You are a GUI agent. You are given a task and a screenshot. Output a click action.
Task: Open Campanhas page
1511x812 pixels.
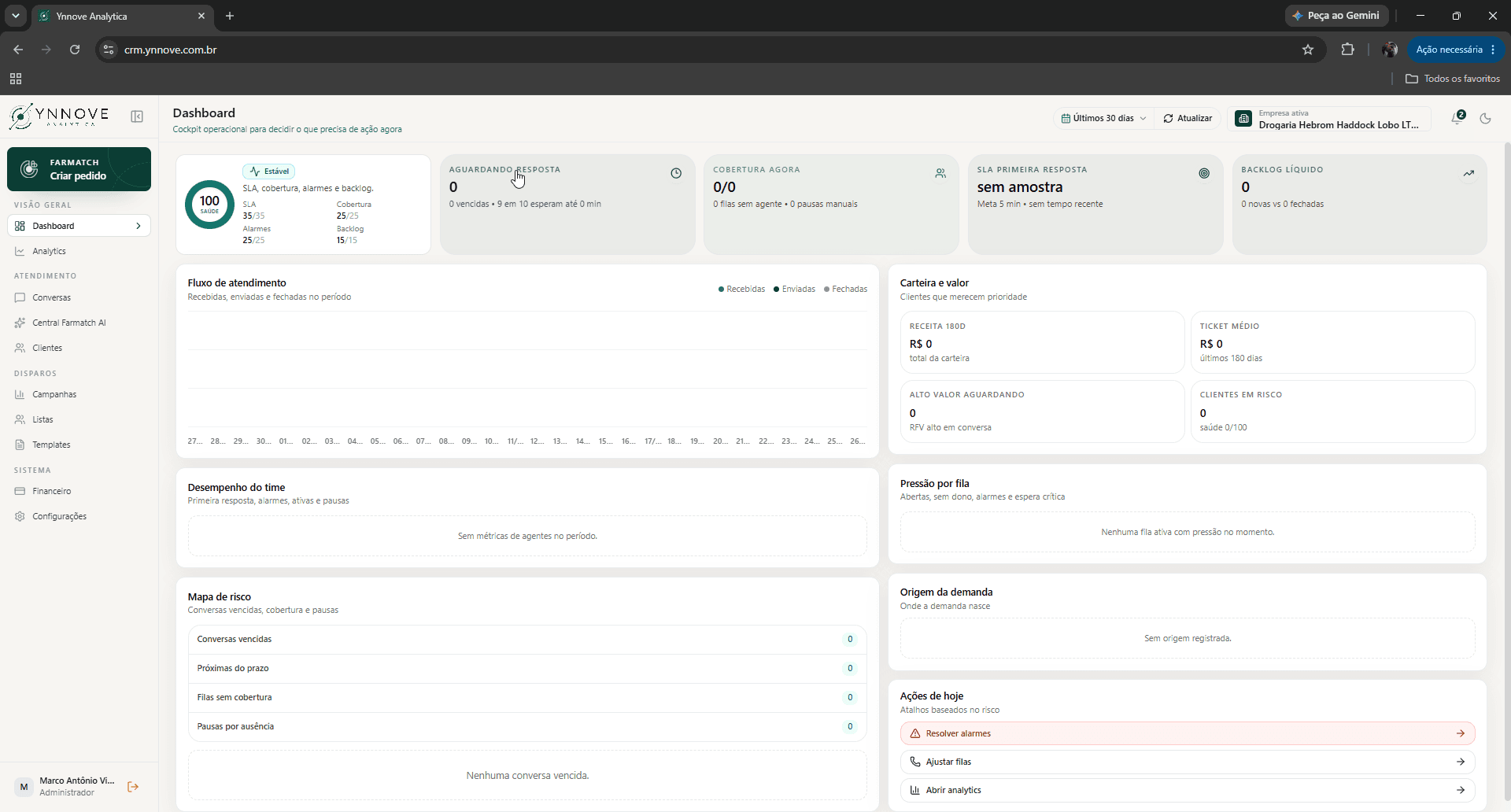79,394
